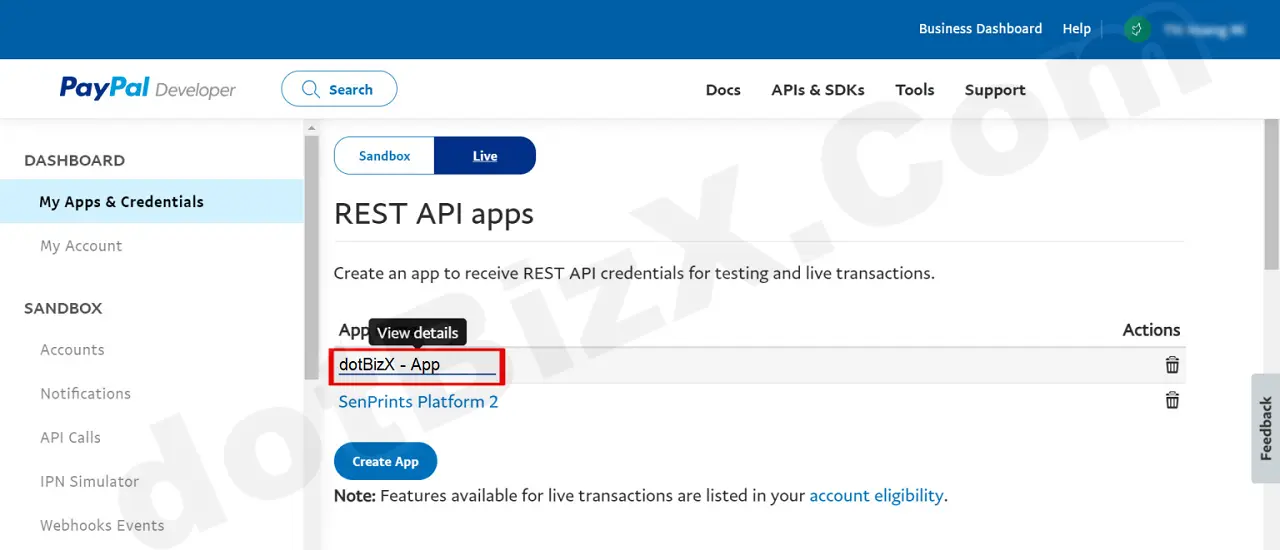Viewport: 1280px width, 550px height.
Task: Switch to the Sandbox toggle
Action: (x=385, y=156)
